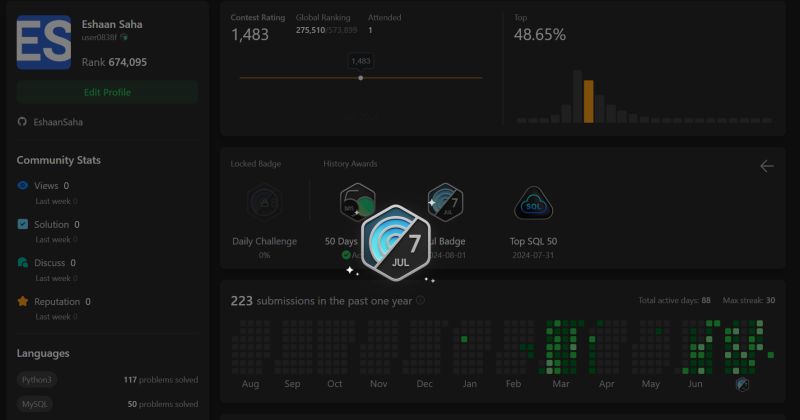Click the ES profile avatar
800x420 pixels.
point(44,42)
